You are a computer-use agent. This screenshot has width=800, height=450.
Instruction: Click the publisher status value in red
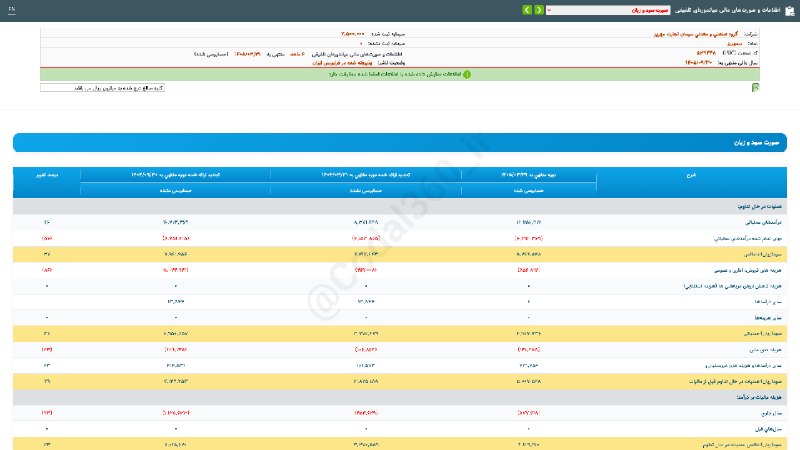[x=342, y=63]
